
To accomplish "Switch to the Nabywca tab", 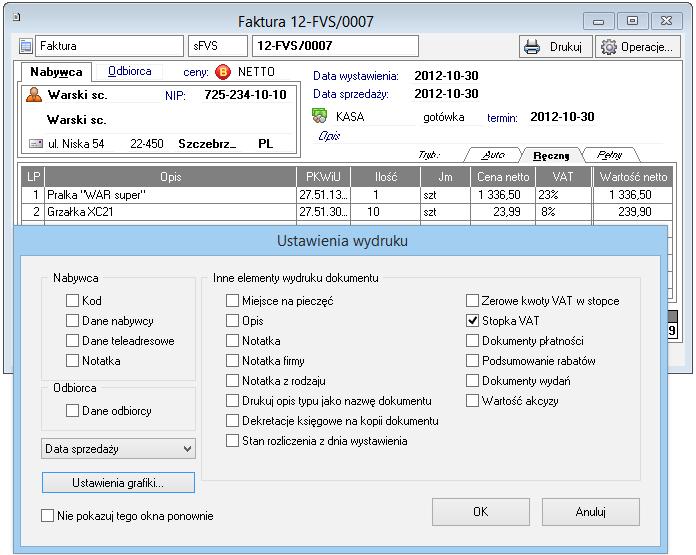I will pyautogui.click(x=56, y=72).
